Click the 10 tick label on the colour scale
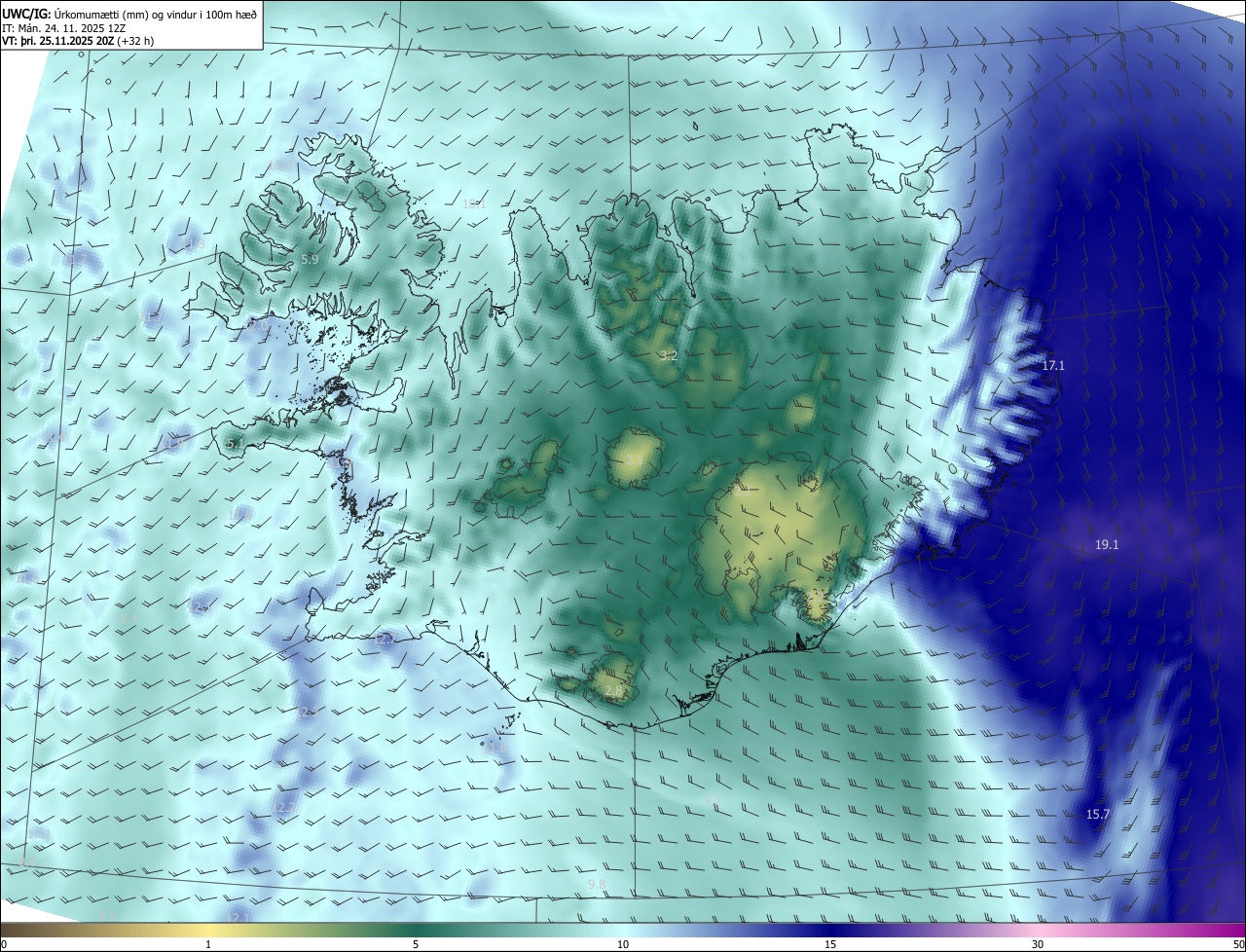The image size is (1246, 952). pos(623,944)
